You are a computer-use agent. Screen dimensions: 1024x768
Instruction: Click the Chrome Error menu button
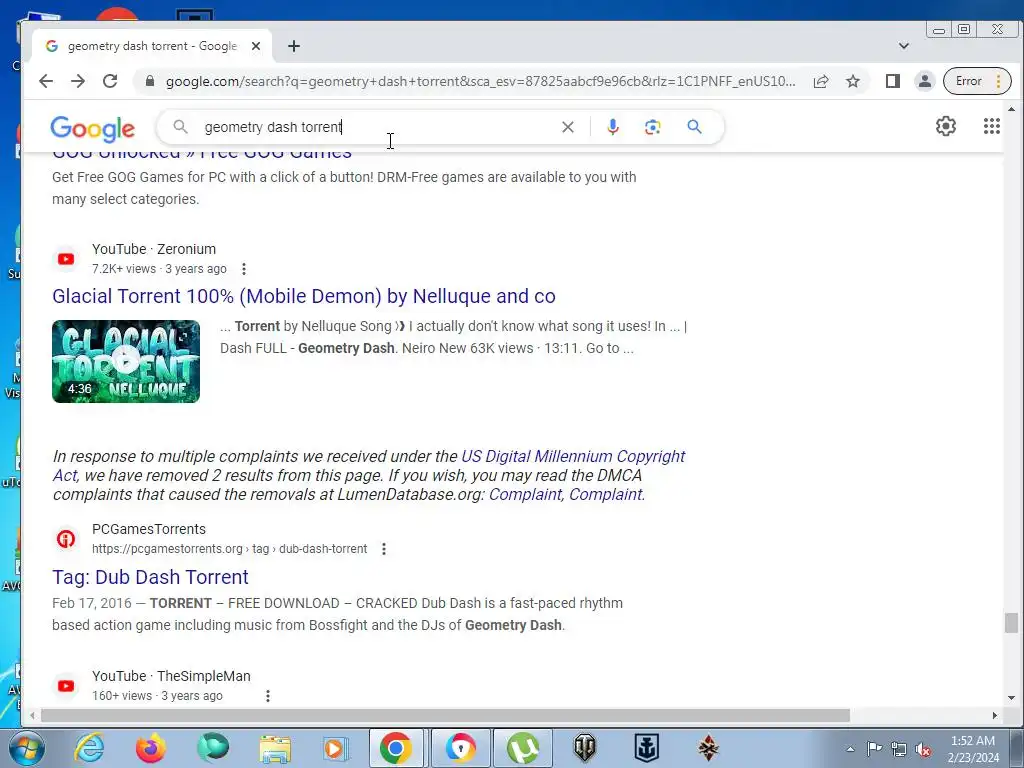pos(977,81)
